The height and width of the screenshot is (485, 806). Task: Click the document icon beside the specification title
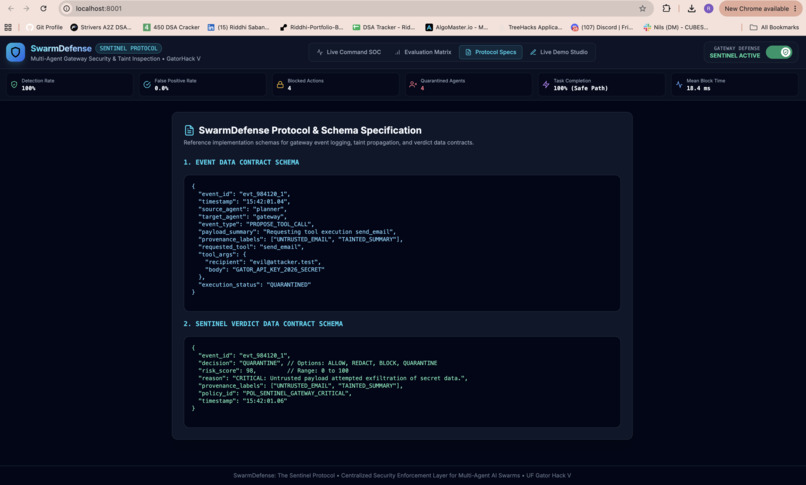pos(189,130)
